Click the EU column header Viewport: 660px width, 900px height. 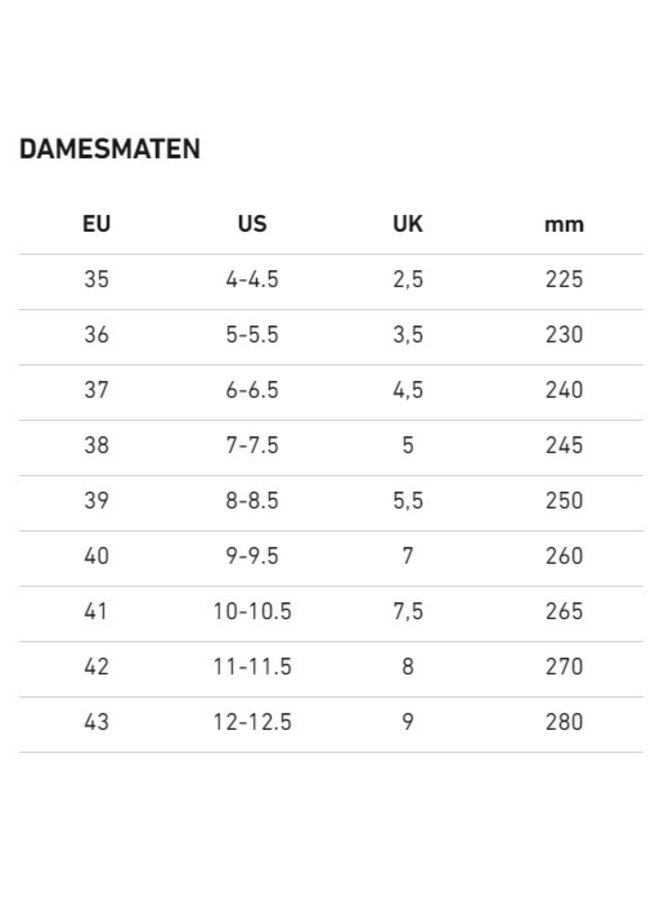coord(96,224)
